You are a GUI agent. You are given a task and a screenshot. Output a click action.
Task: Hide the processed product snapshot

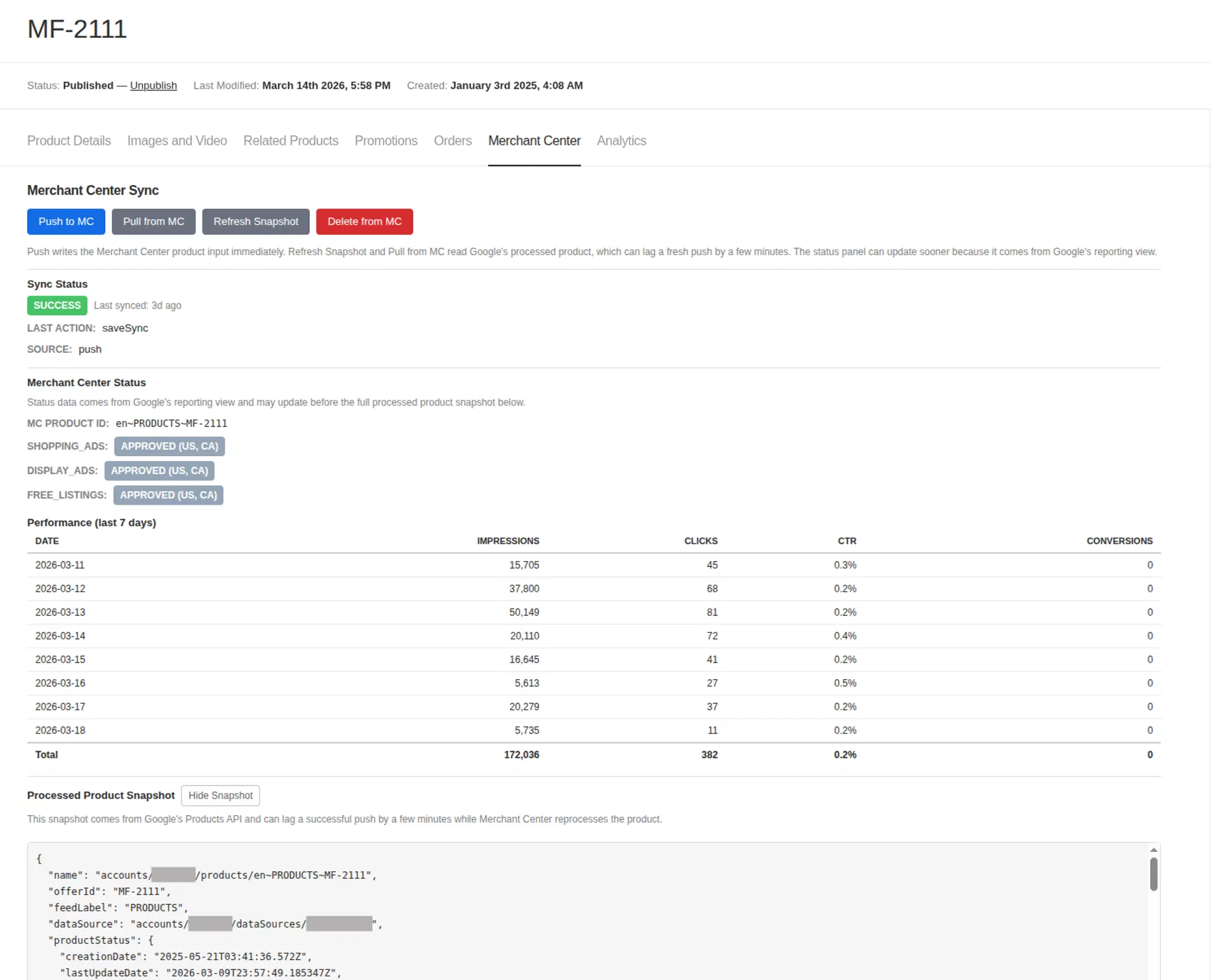[x=220, y=795]
